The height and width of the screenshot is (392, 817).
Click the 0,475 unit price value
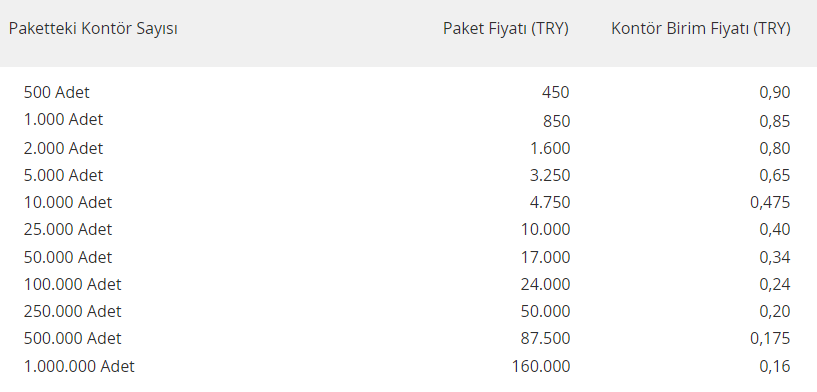[x=770, y=202]
